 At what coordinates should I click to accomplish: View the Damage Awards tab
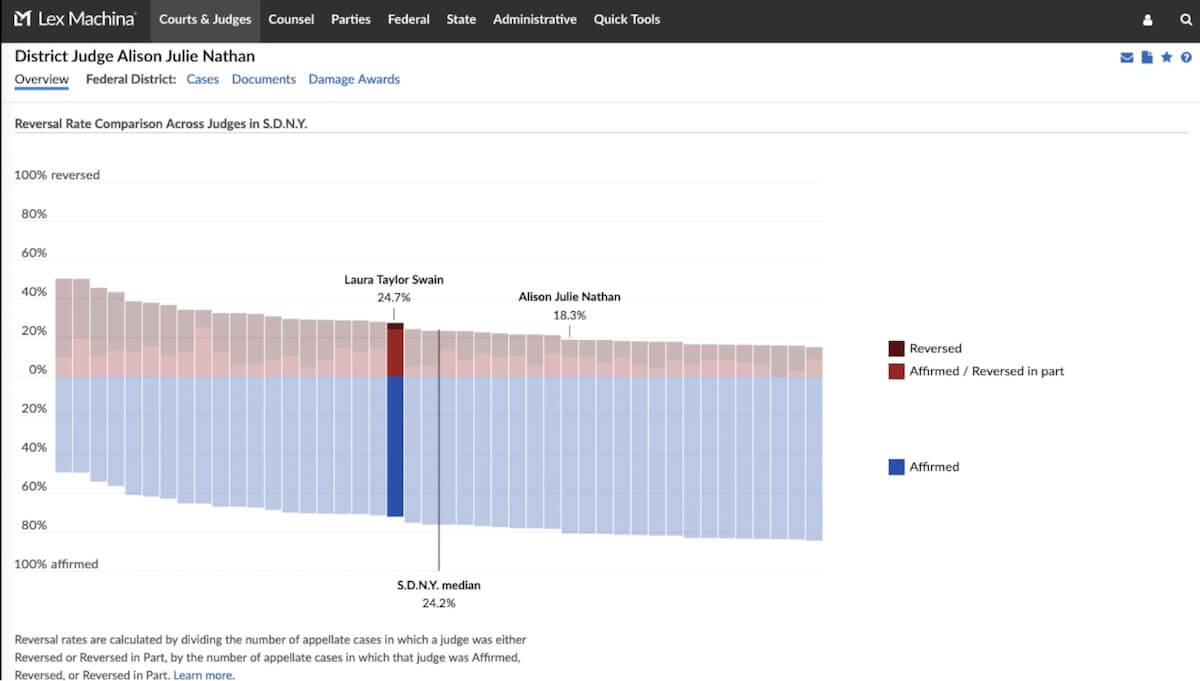(354, 79)
